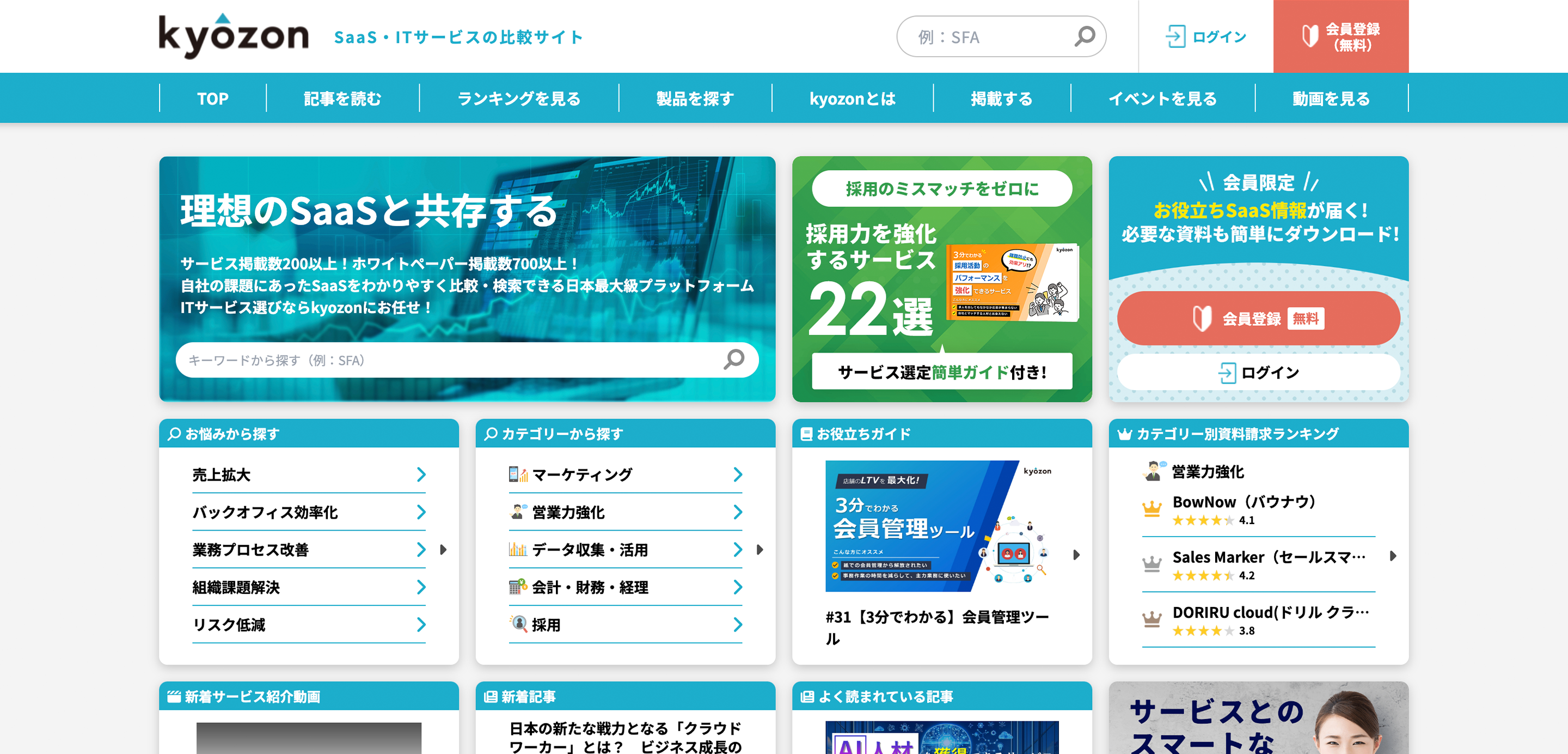Click the shield icon in the red 会員登録 無料 button
Image resolution: width=1568 pixels, height=754 pixels.
point(1202,319)
